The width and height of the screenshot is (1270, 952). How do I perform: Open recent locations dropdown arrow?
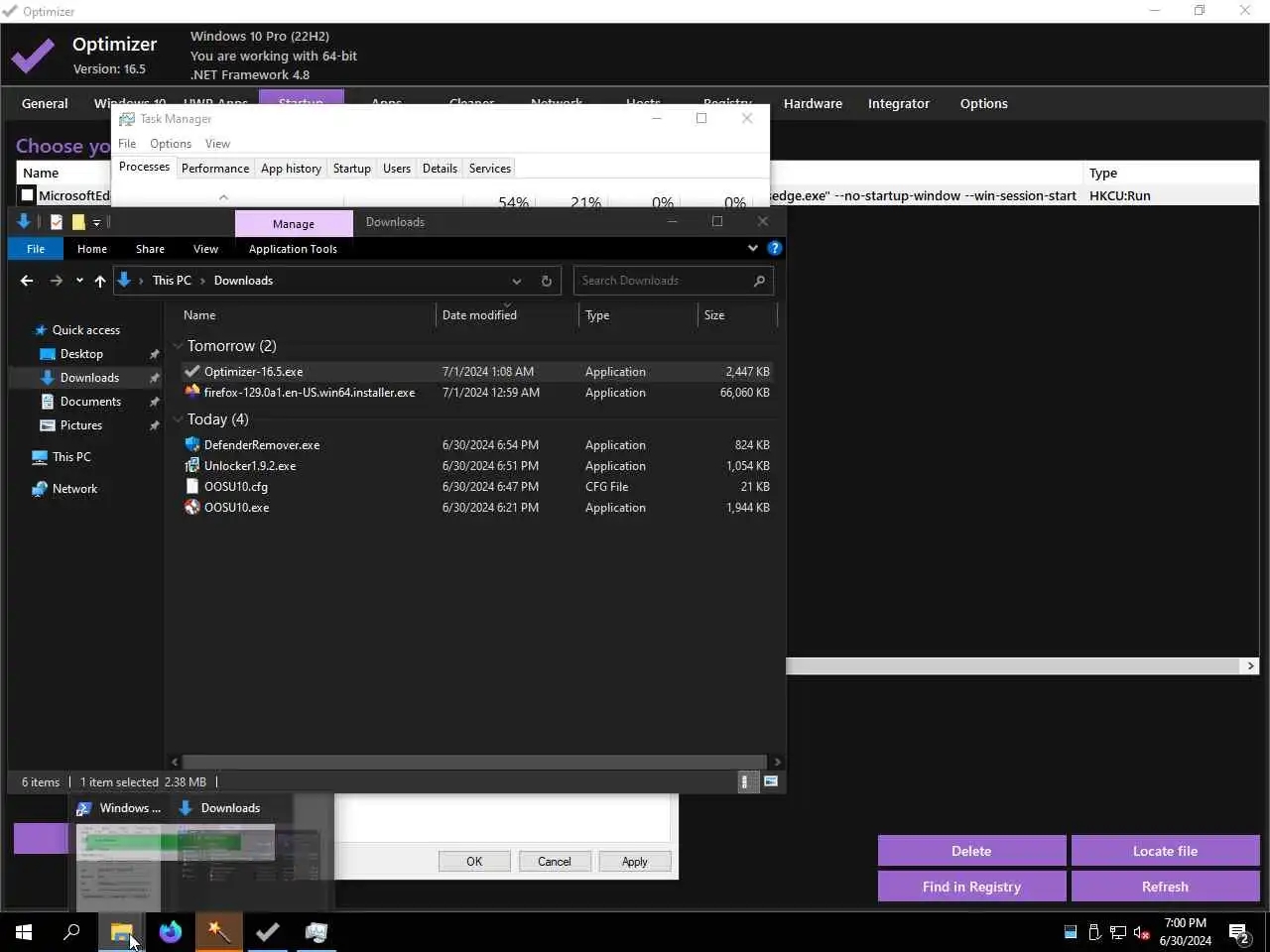pos(79,281)
